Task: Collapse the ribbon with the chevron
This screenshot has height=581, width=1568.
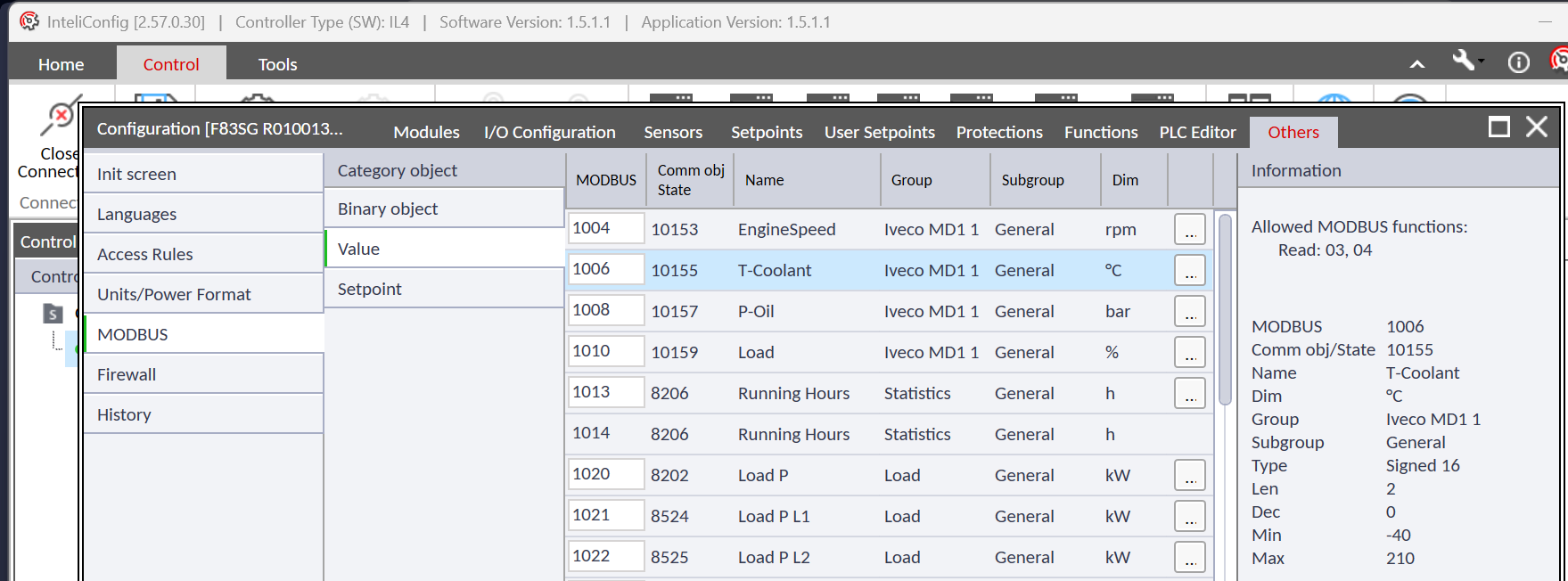Action: tap(1416, 64)
